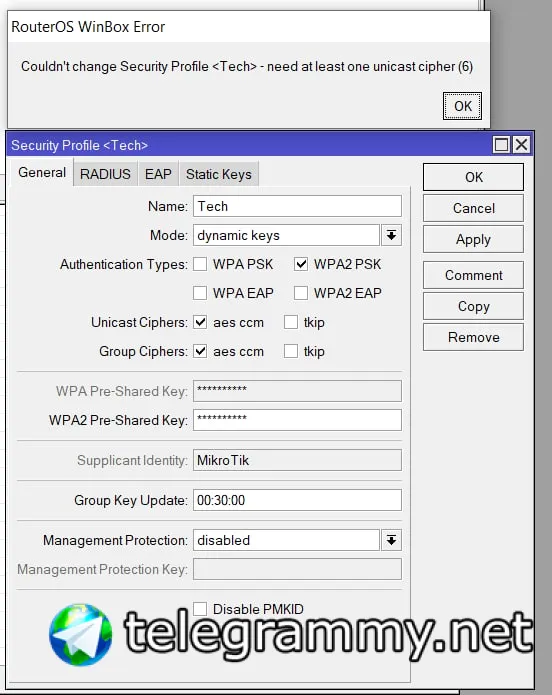Image resolution: width=552 pixels, height=695 pixels.
Task: Toggle aes ccm under Group Ciphers
Action: (x=200, y=351)
